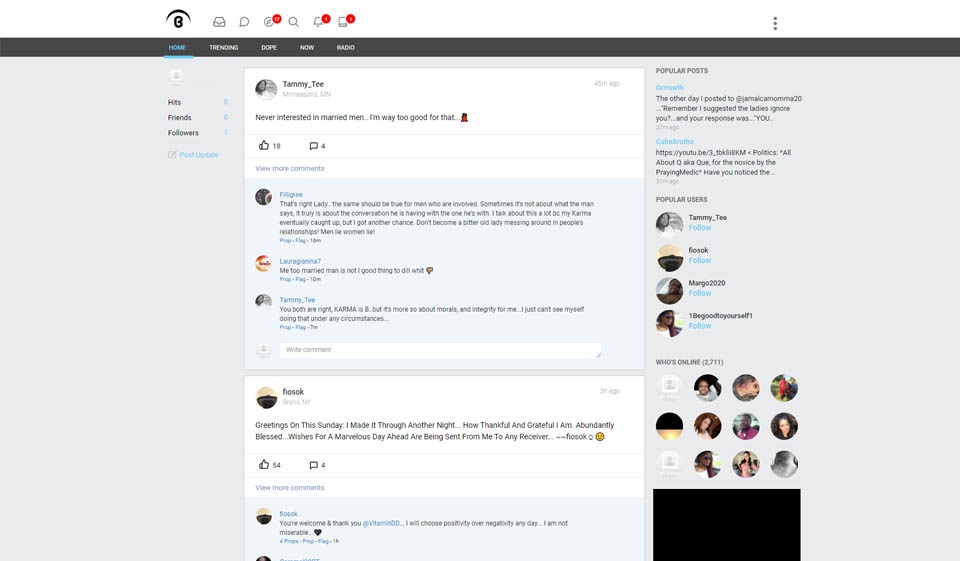Viewport: 960px width, 561px height.
Task: Click the Post Update link
Action: coord(198,155)
